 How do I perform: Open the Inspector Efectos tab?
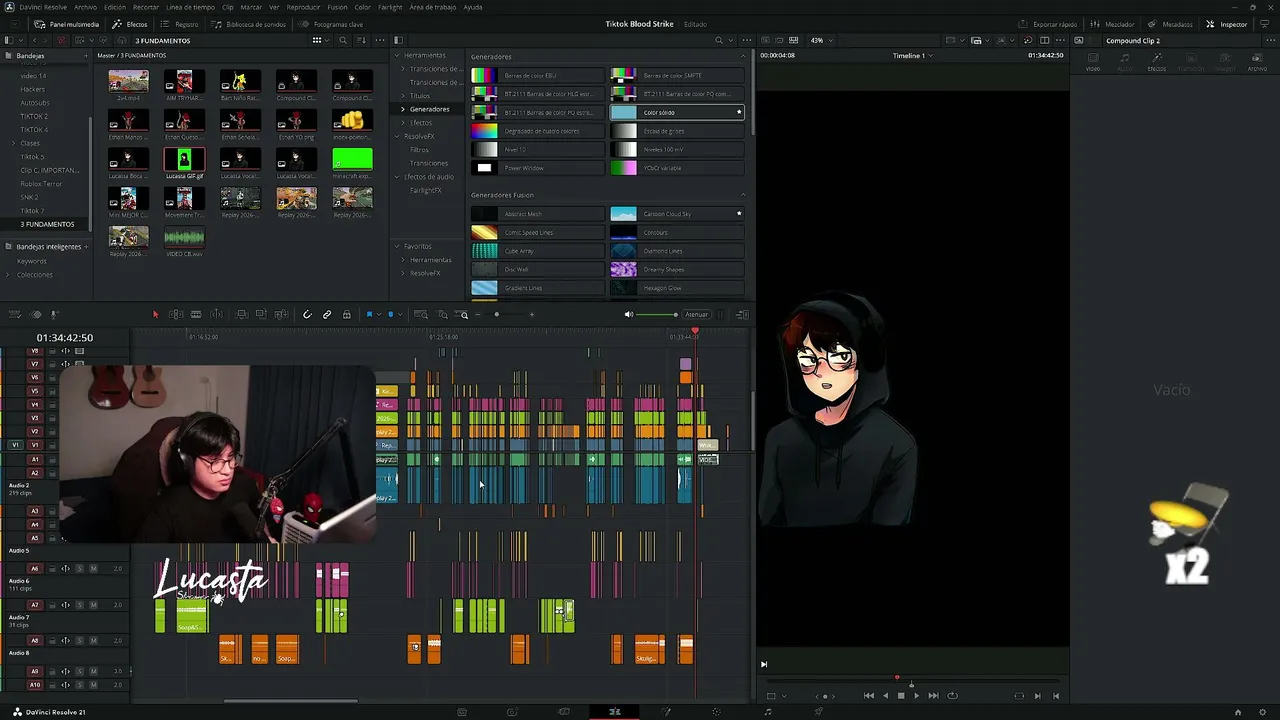[x=1157, y=61]
